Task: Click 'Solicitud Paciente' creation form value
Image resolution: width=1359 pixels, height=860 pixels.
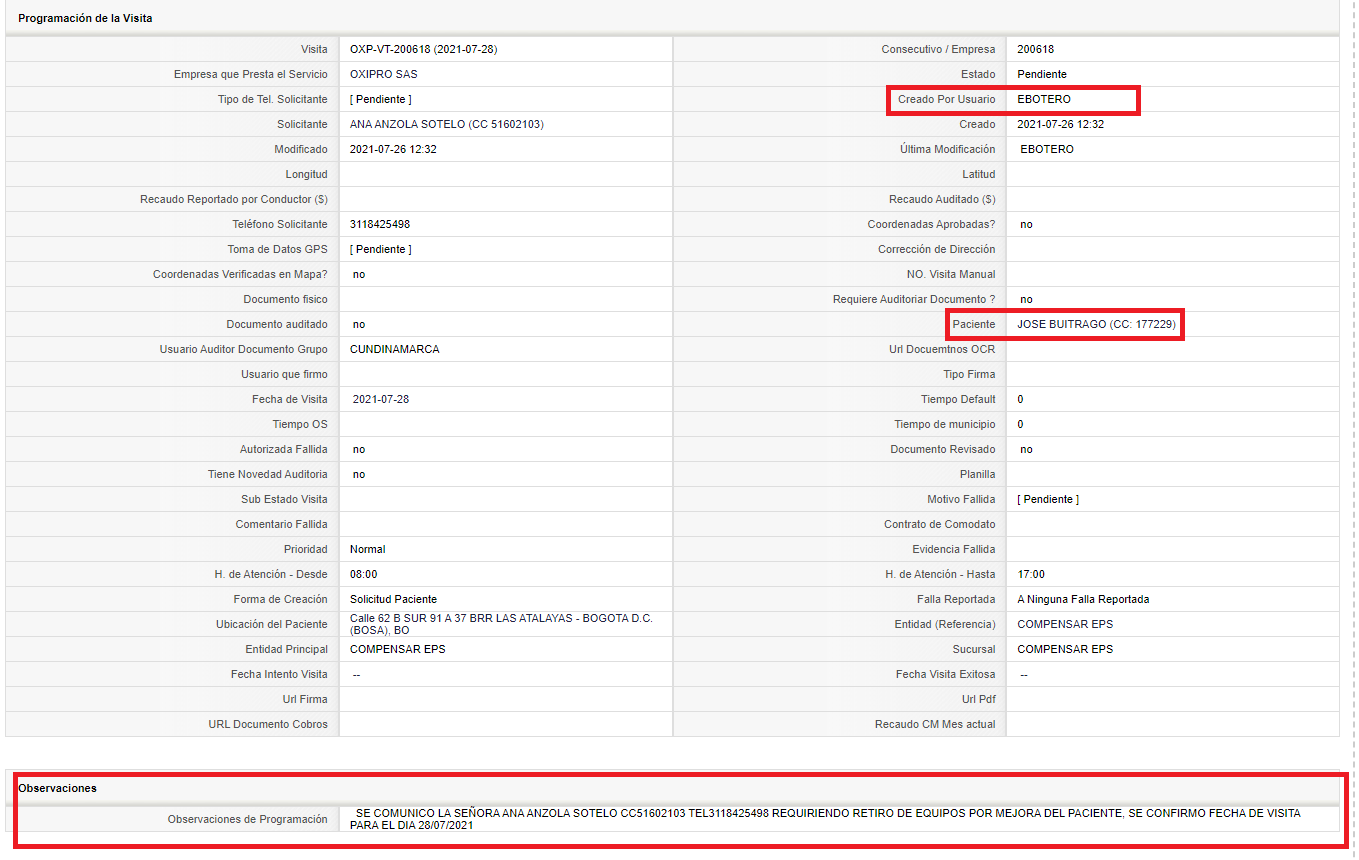Action: 393,599
